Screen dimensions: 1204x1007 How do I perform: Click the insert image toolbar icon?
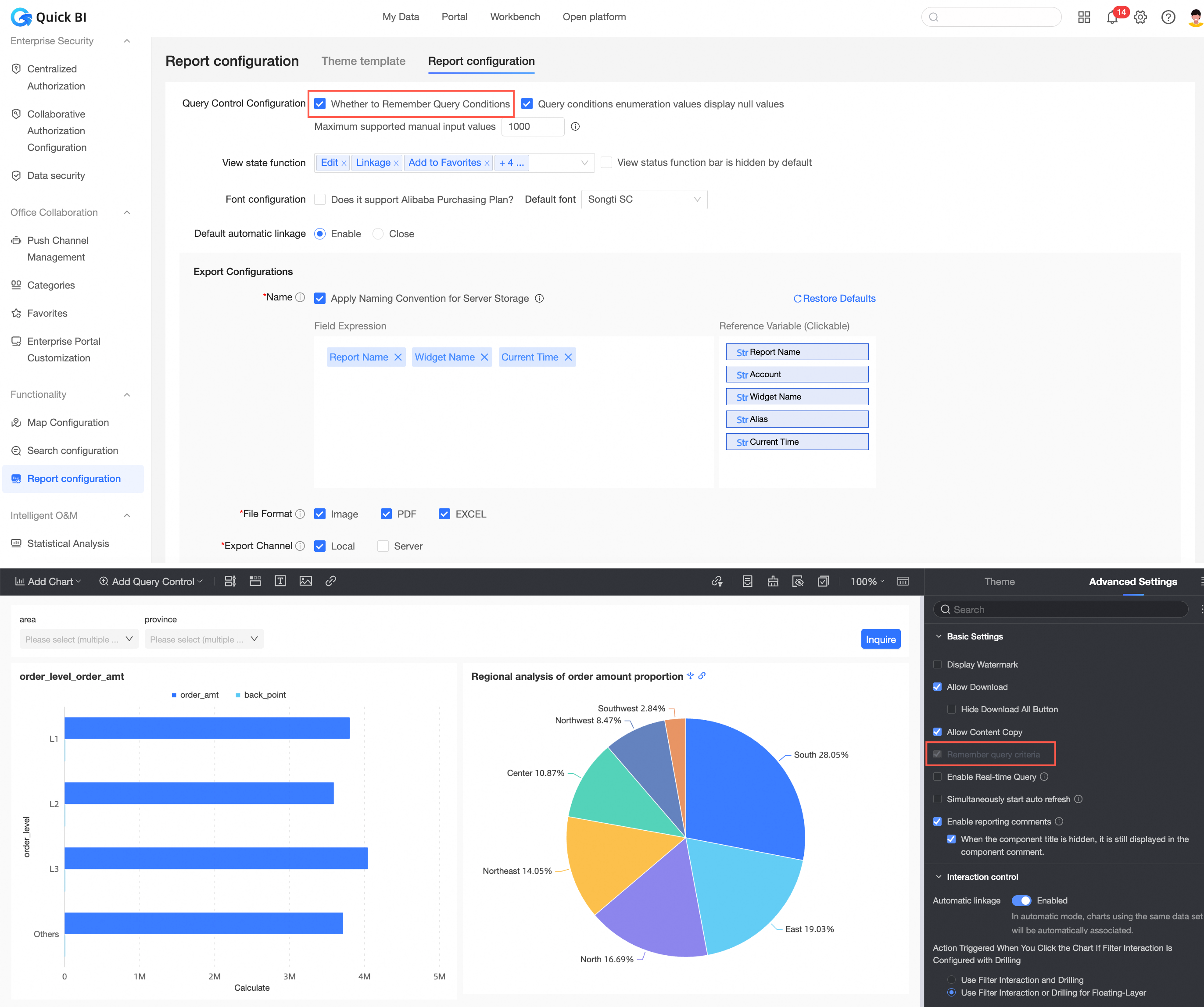[x=305, y=581]
